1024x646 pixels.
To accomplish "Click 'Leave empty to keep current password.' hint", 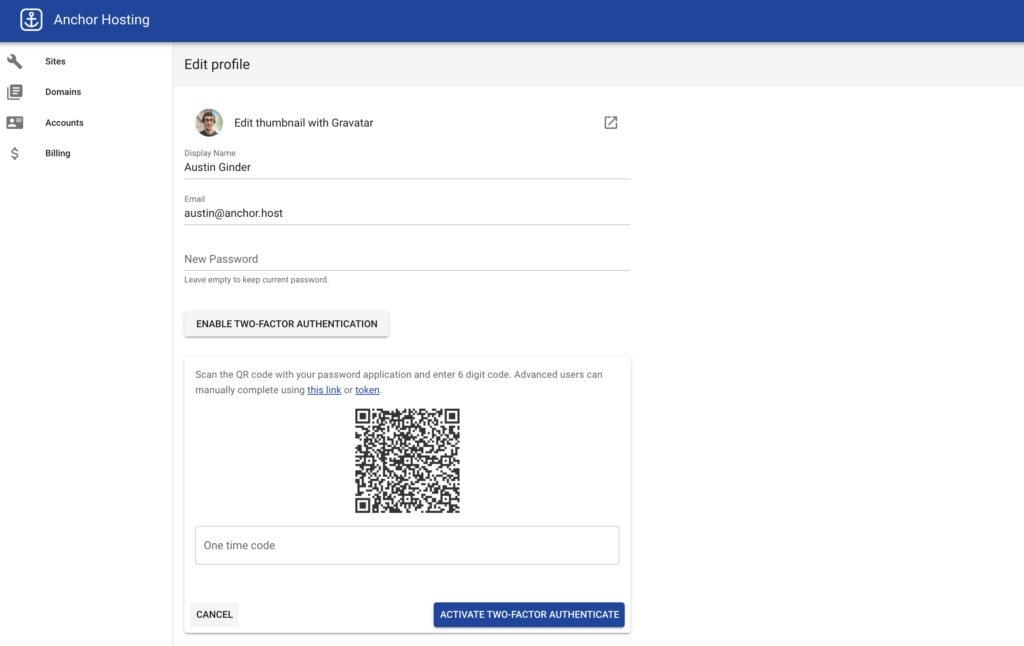I will (x=256, y=280).
